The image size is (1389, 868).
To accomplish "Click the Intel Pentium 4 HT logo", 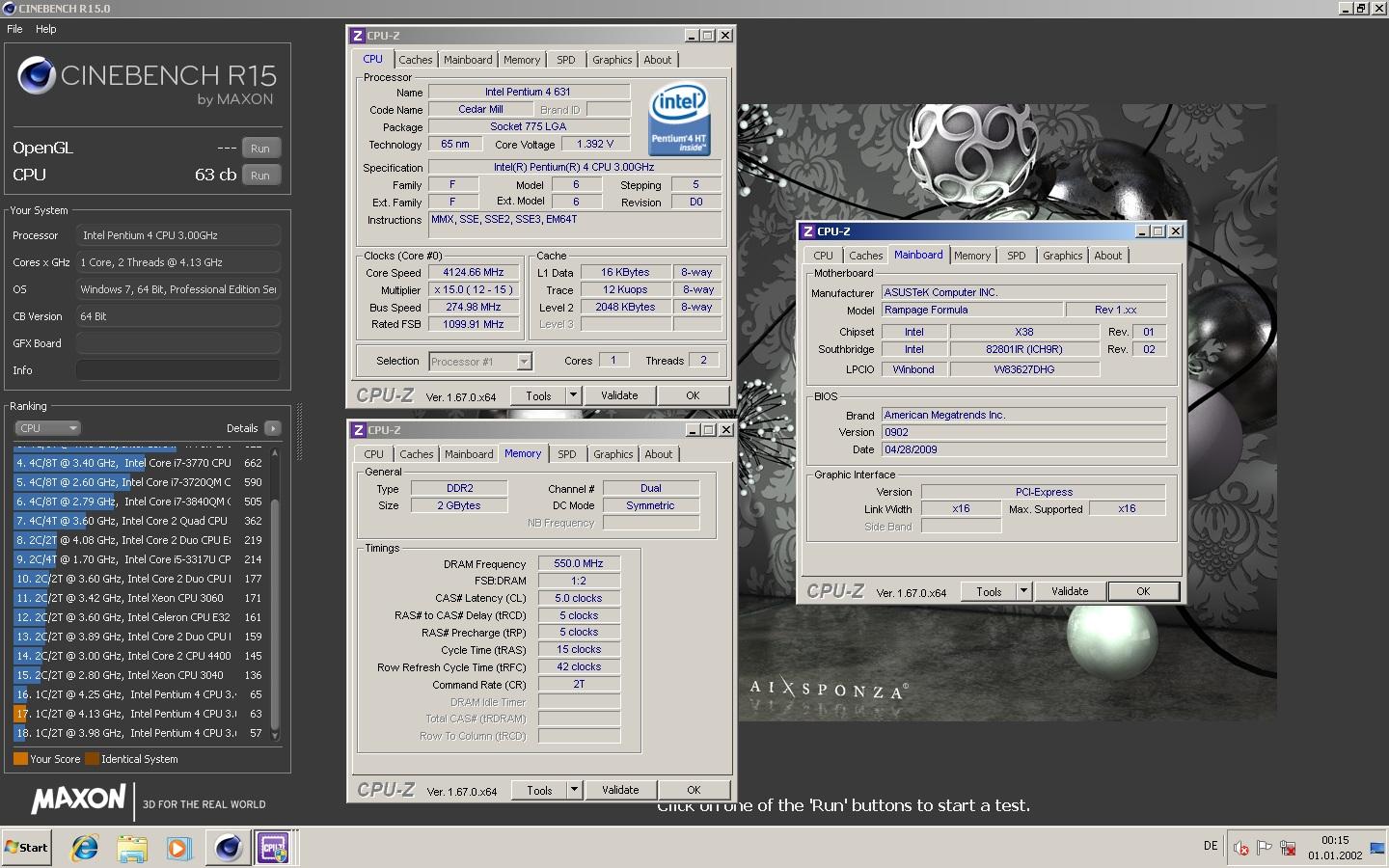I will pos(679,119).
